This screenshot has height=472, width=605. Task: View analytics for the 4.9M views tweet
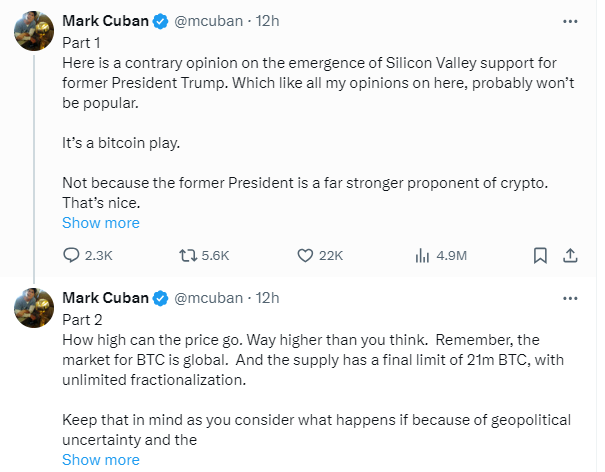[x=422, y=255]
